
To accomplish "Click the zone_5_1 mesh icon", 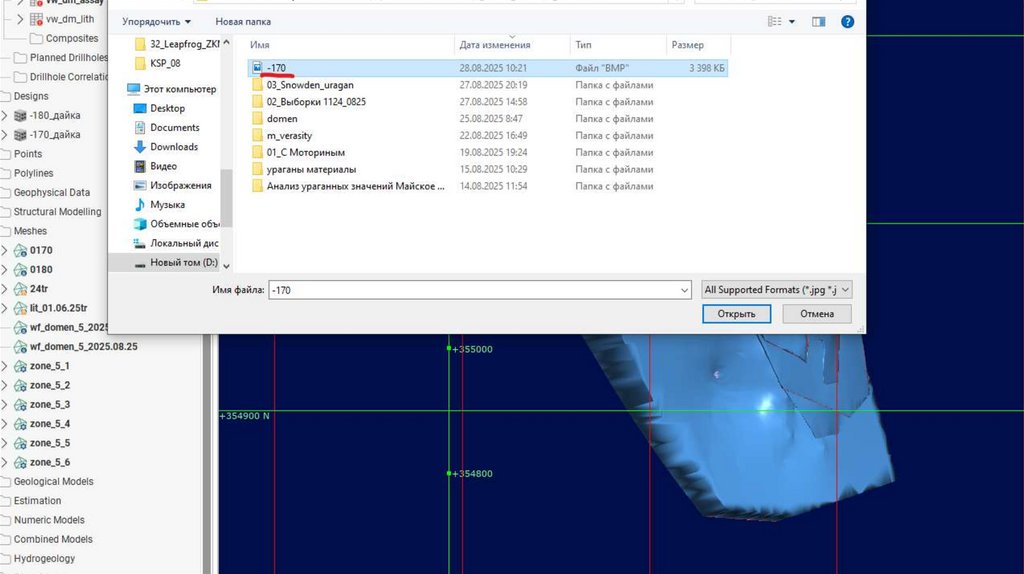I will tap(20, 366).
